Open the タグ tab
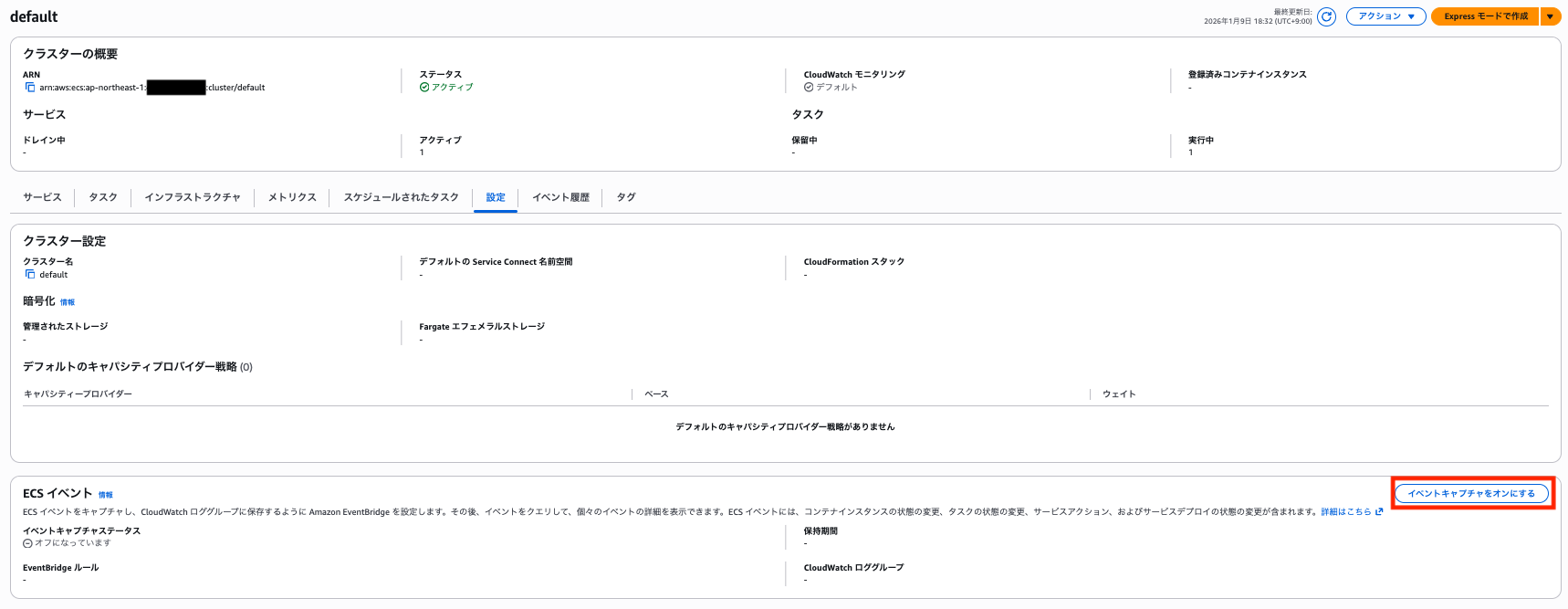Viewport: 1568px width, 609px height. (625, 197)
